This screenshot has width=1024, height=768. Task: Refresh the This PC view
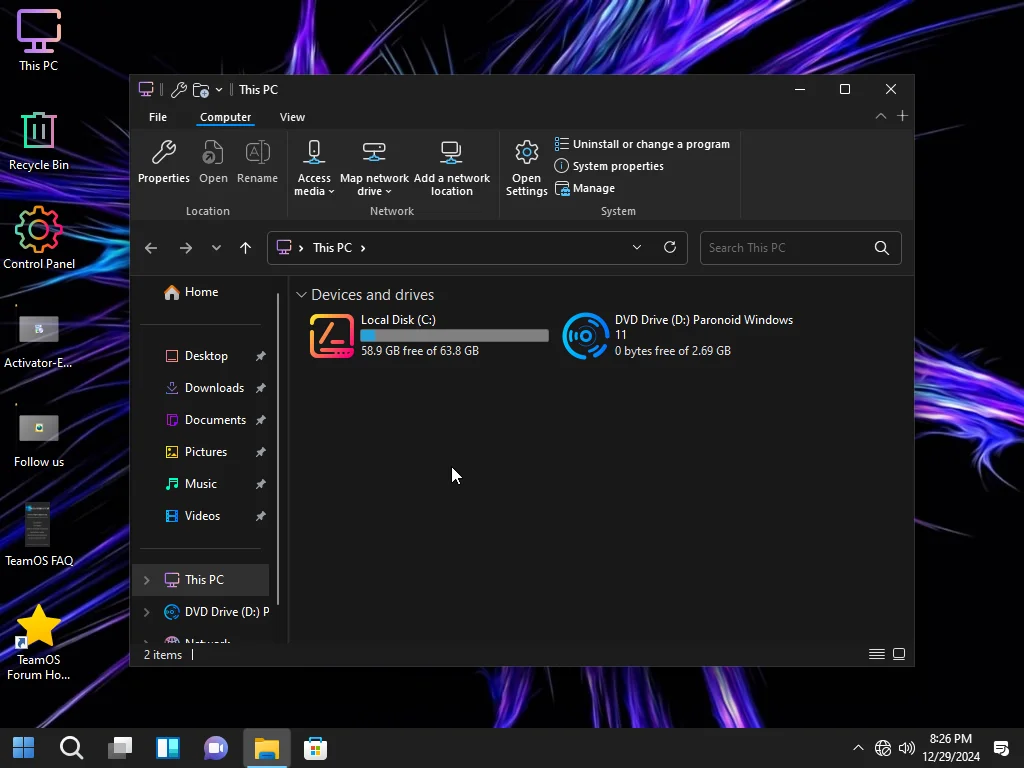[x=669, y=248]
